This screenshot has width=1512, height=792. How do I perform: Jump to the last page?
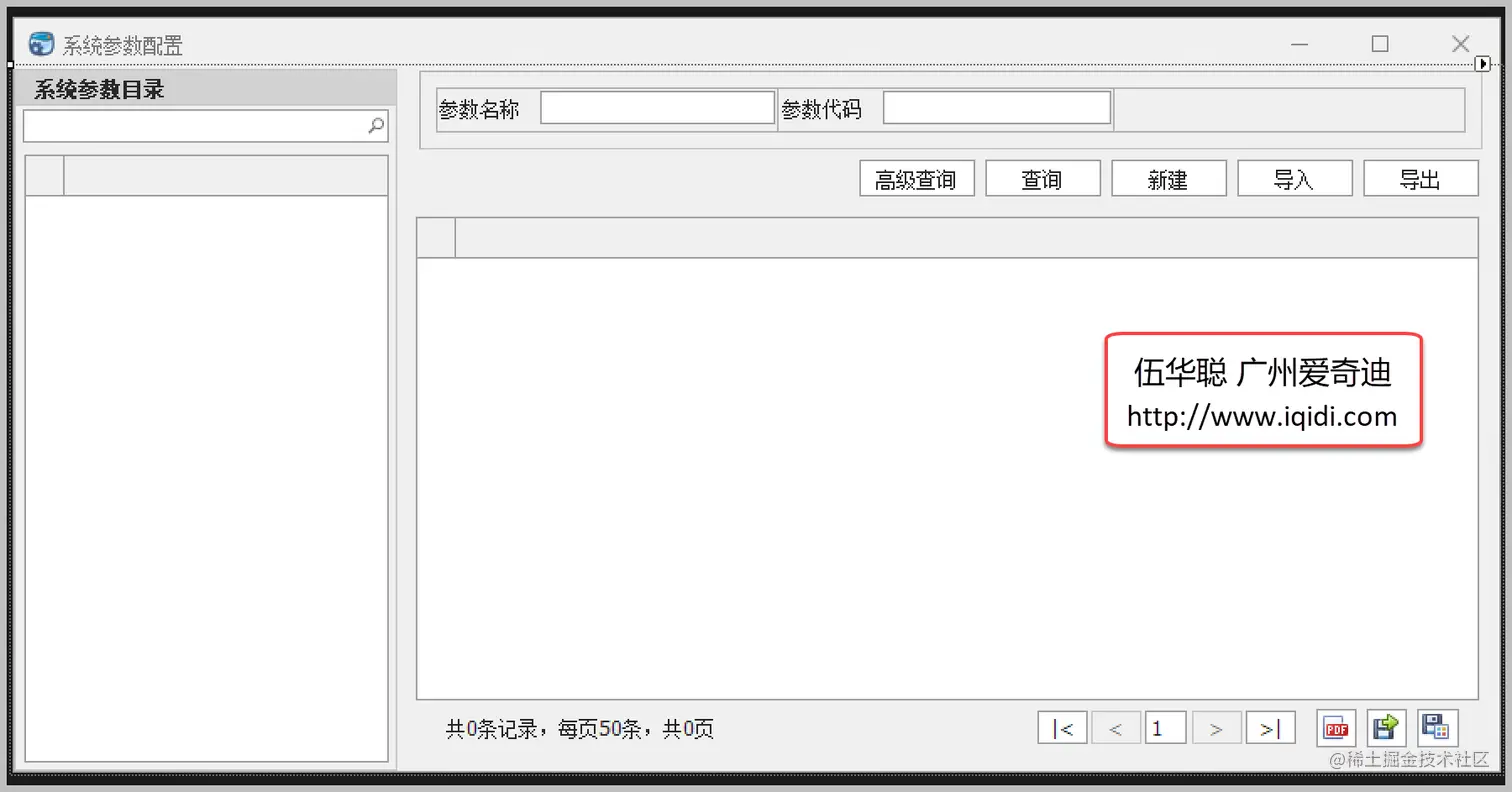(1271, 728)
